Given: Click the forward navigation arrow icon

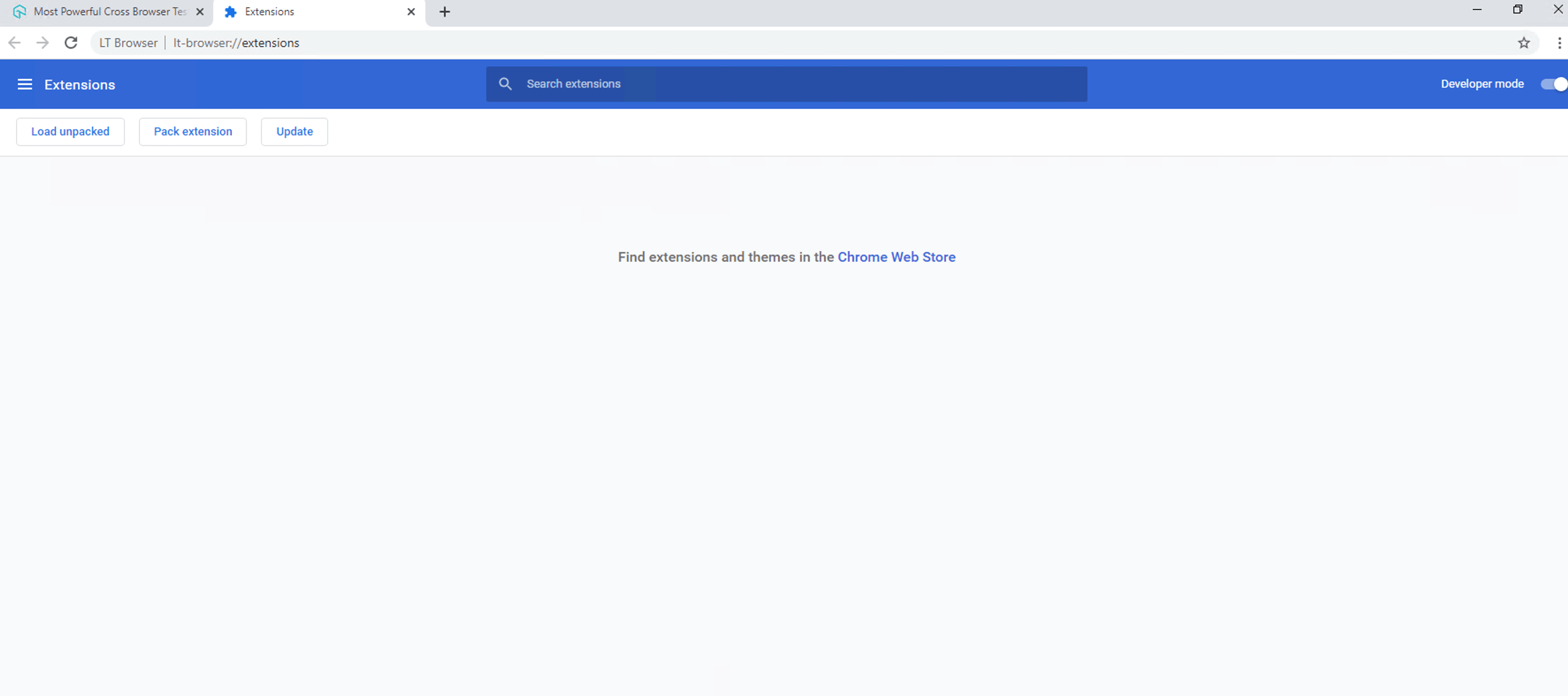Looking at the screenshot, I should coord(42,42).
